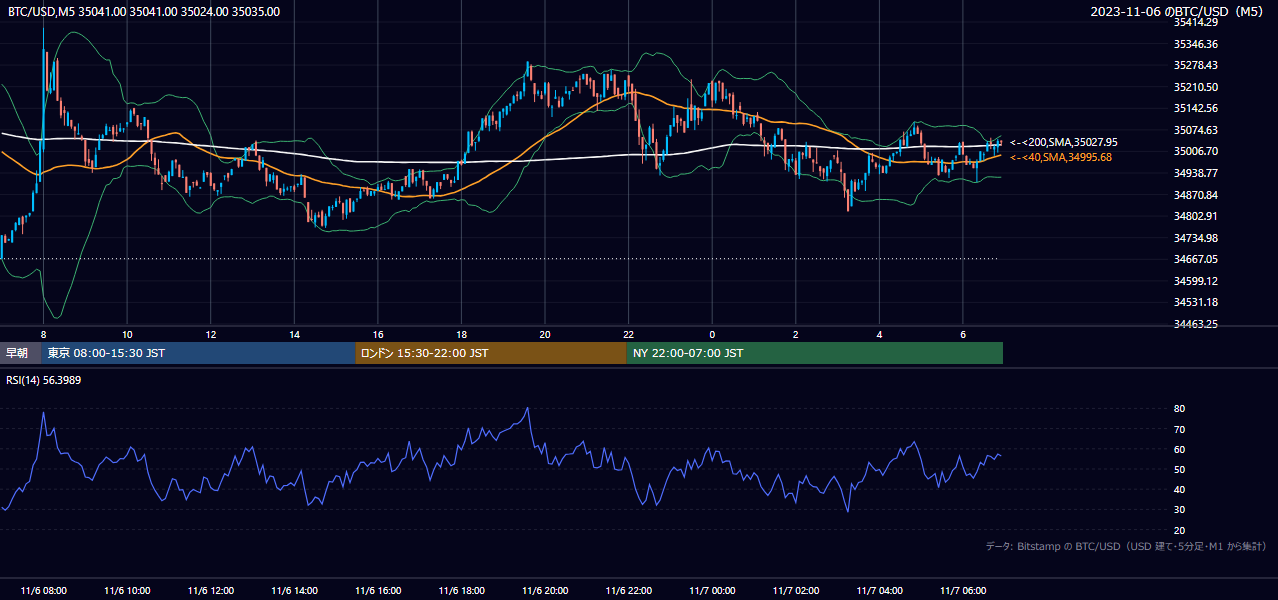Click hour tick 4 under price chart
This screenshot has width=1278, height=600.
click(879, 334)
